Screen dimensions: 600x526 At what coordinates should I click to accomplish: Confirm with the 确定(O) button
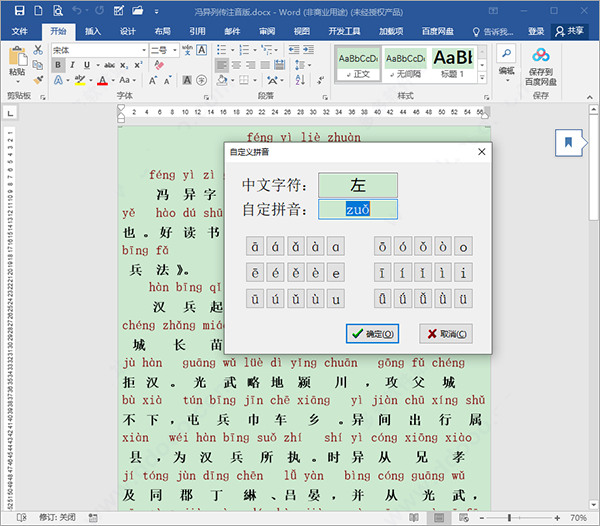(372, 333)
